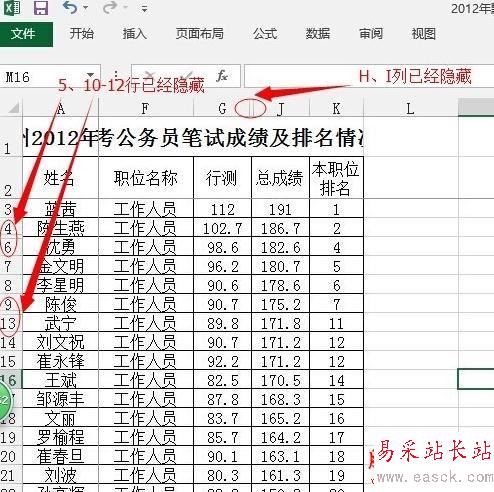The image size is (494, 492).
Task: Click the cell with name 罗榆程
Action: (60, 437)
